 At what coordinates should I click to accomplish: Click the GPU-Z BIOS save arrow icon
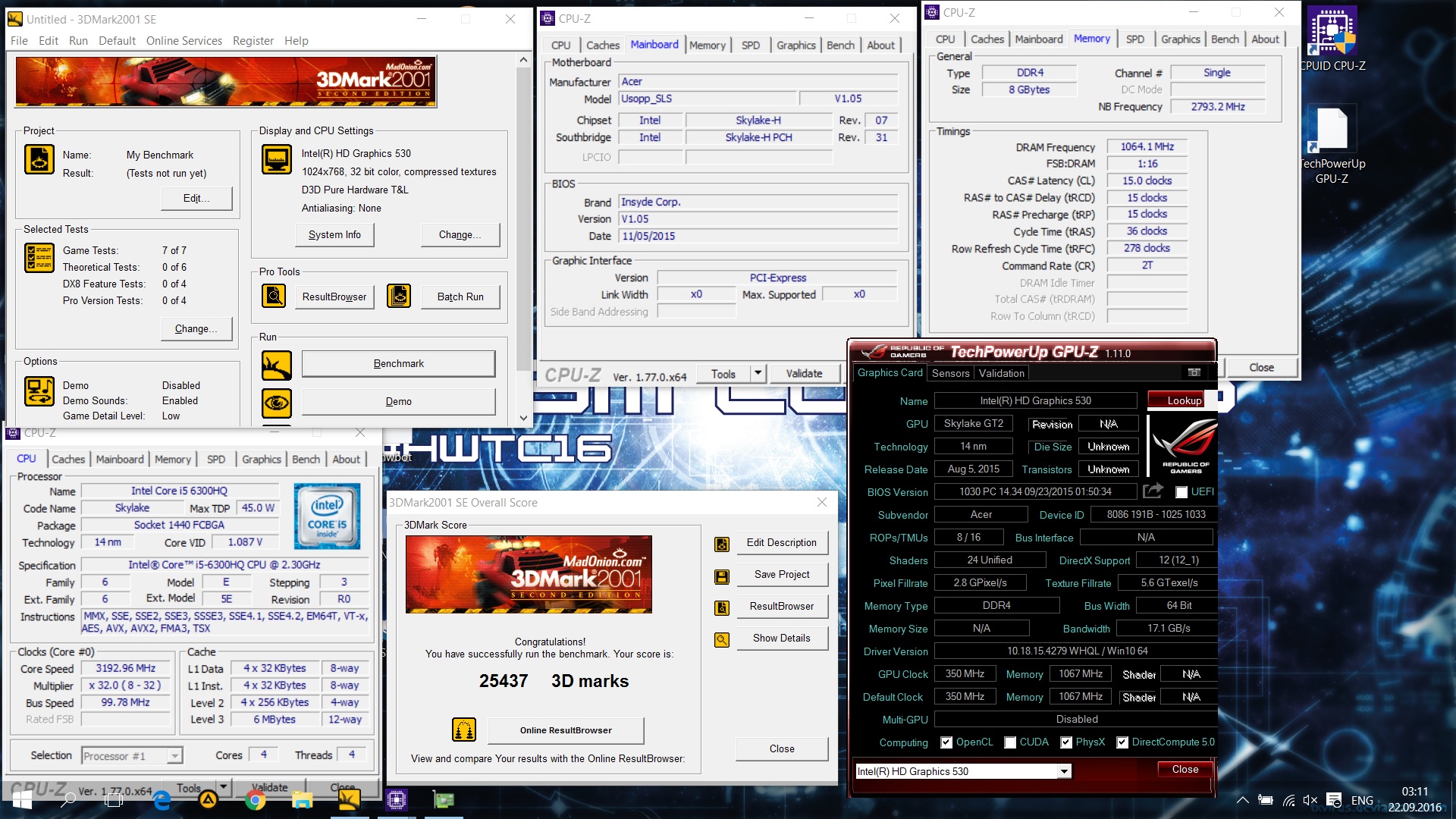(x=1153, y=491)
